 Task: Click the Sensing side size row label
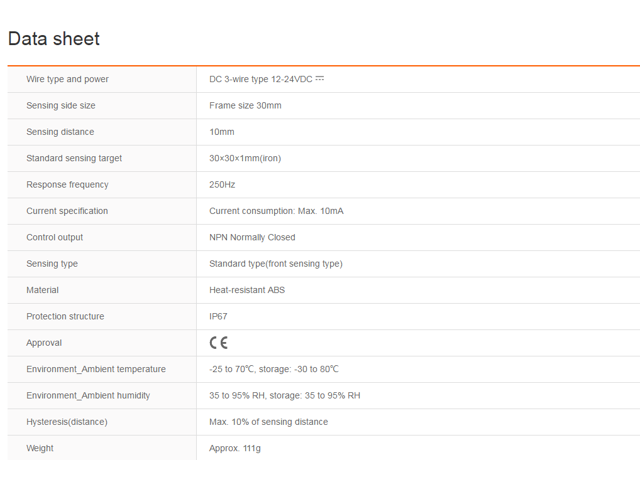[60, 105]
